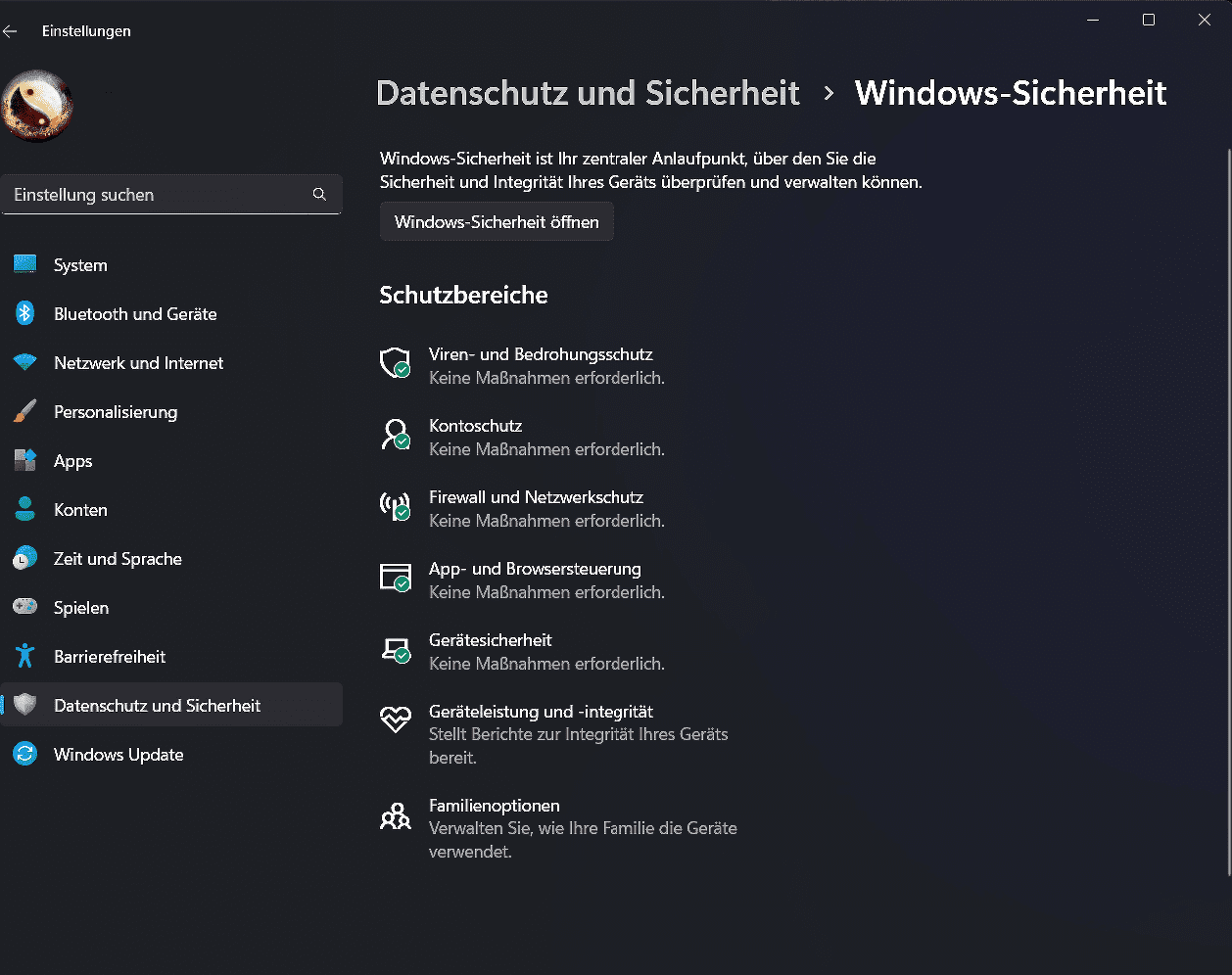Click the Familienoptionen people icon

coord(395,814)
